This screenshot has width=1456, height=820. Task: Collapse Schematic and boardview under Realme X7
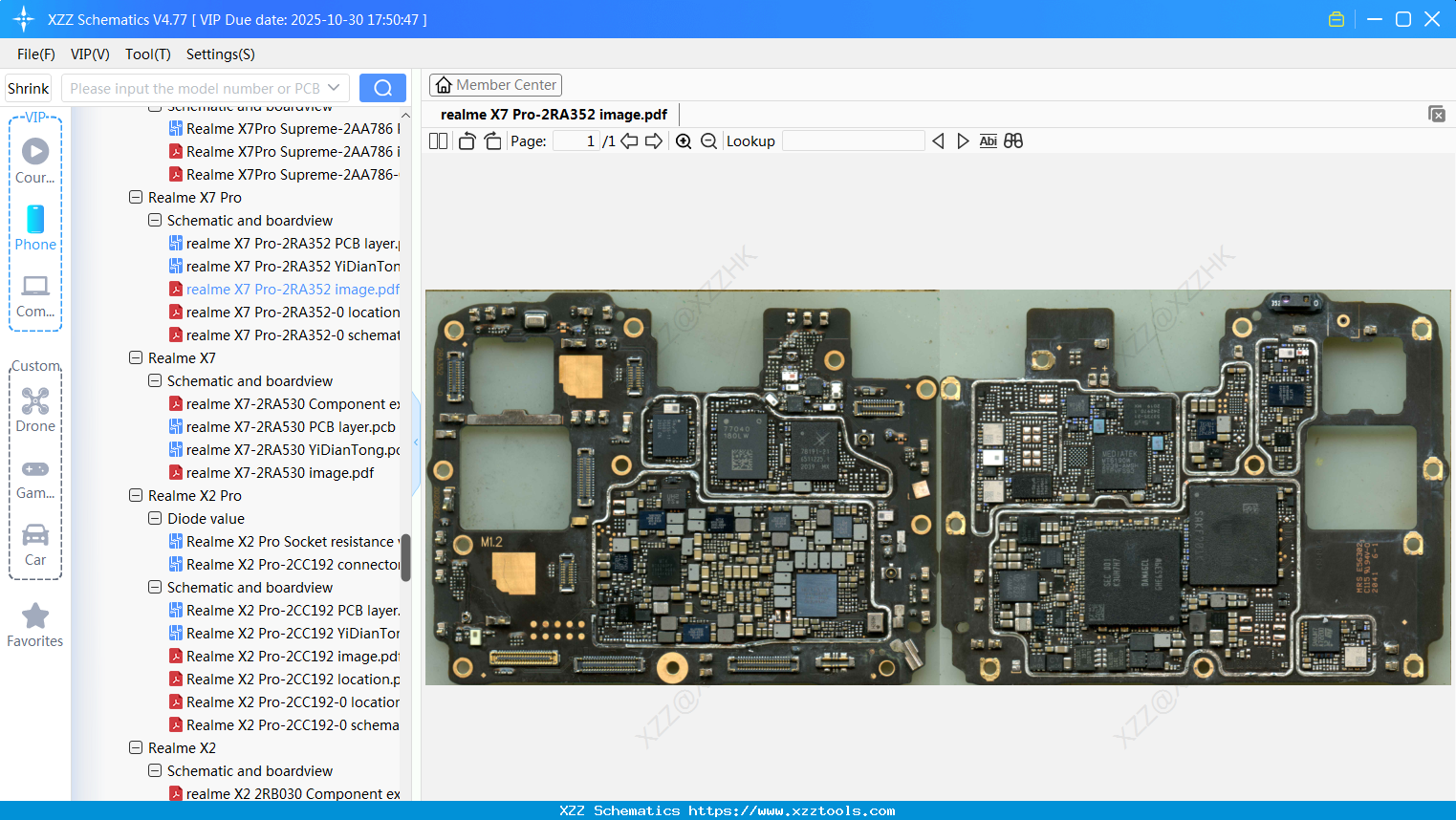point(155,381)
